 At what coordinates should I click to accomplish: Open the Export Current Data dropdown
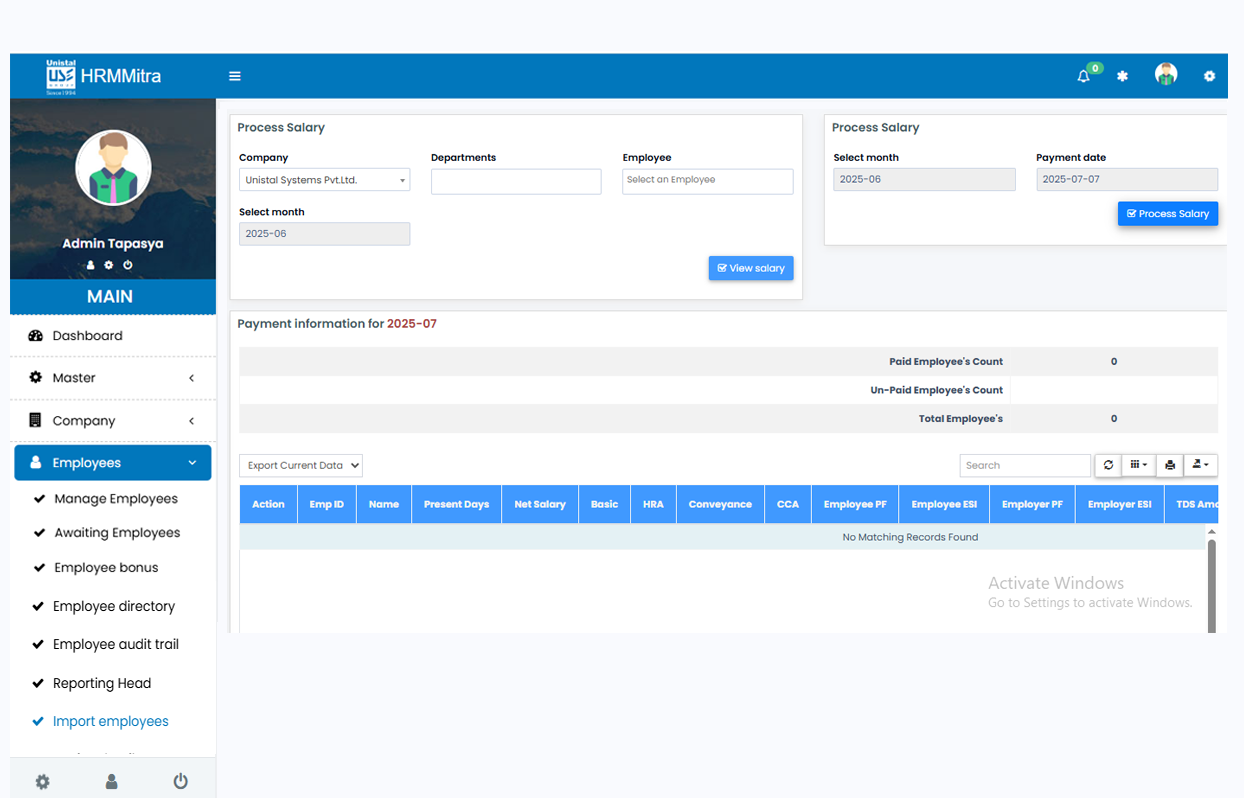300,465
